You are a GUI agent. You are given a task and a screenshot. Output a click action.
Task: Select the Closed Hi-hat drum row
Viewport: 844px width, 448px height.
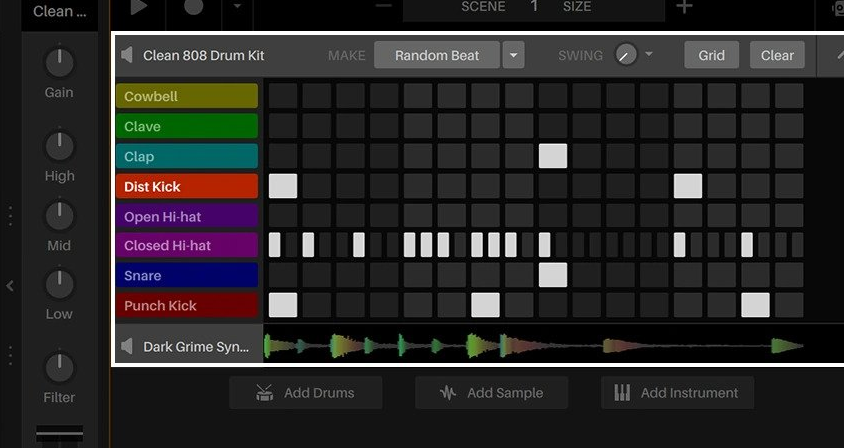click(x=187, y=245)
